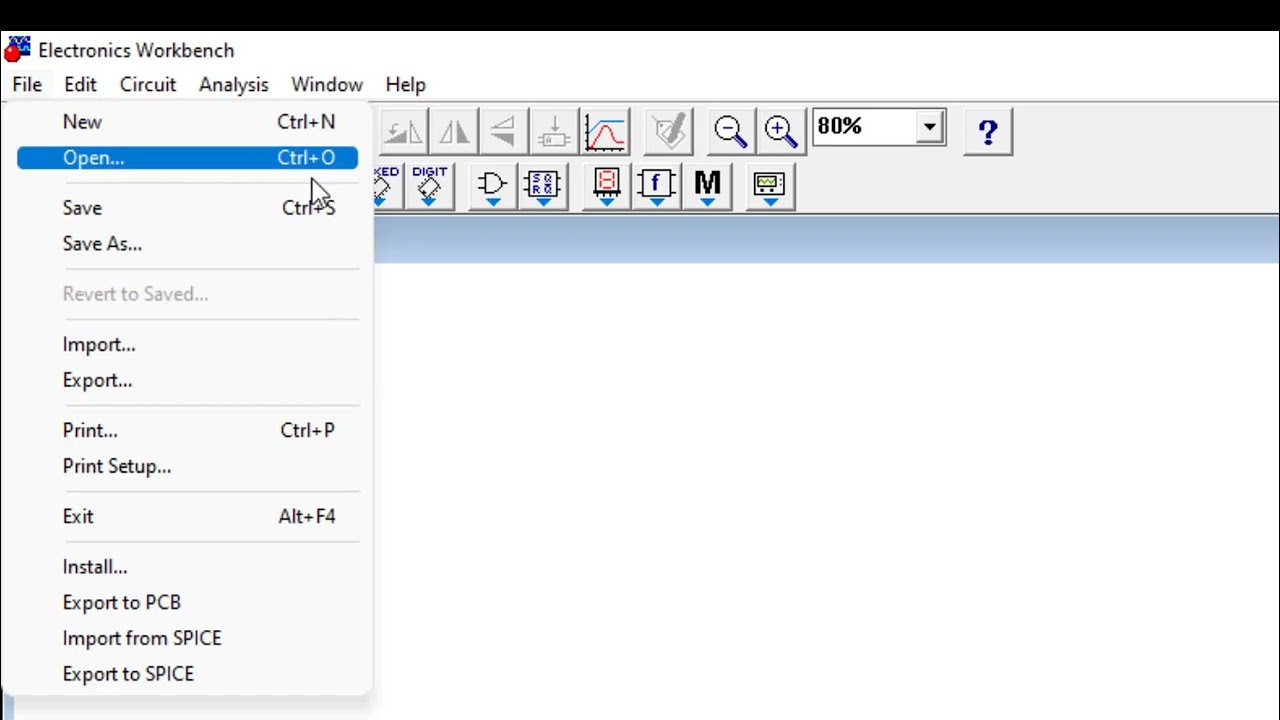Open the Digit ICs parts bin
This screenshot has height=720, width=1280.
pyautogui.click(x=430, y=186)
